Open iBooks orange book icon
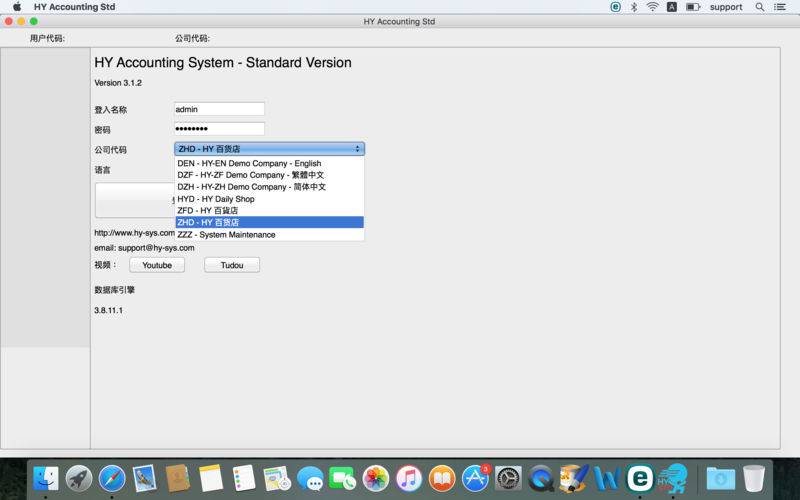Screen dimensions: 800x500 [x=442, y=479]
